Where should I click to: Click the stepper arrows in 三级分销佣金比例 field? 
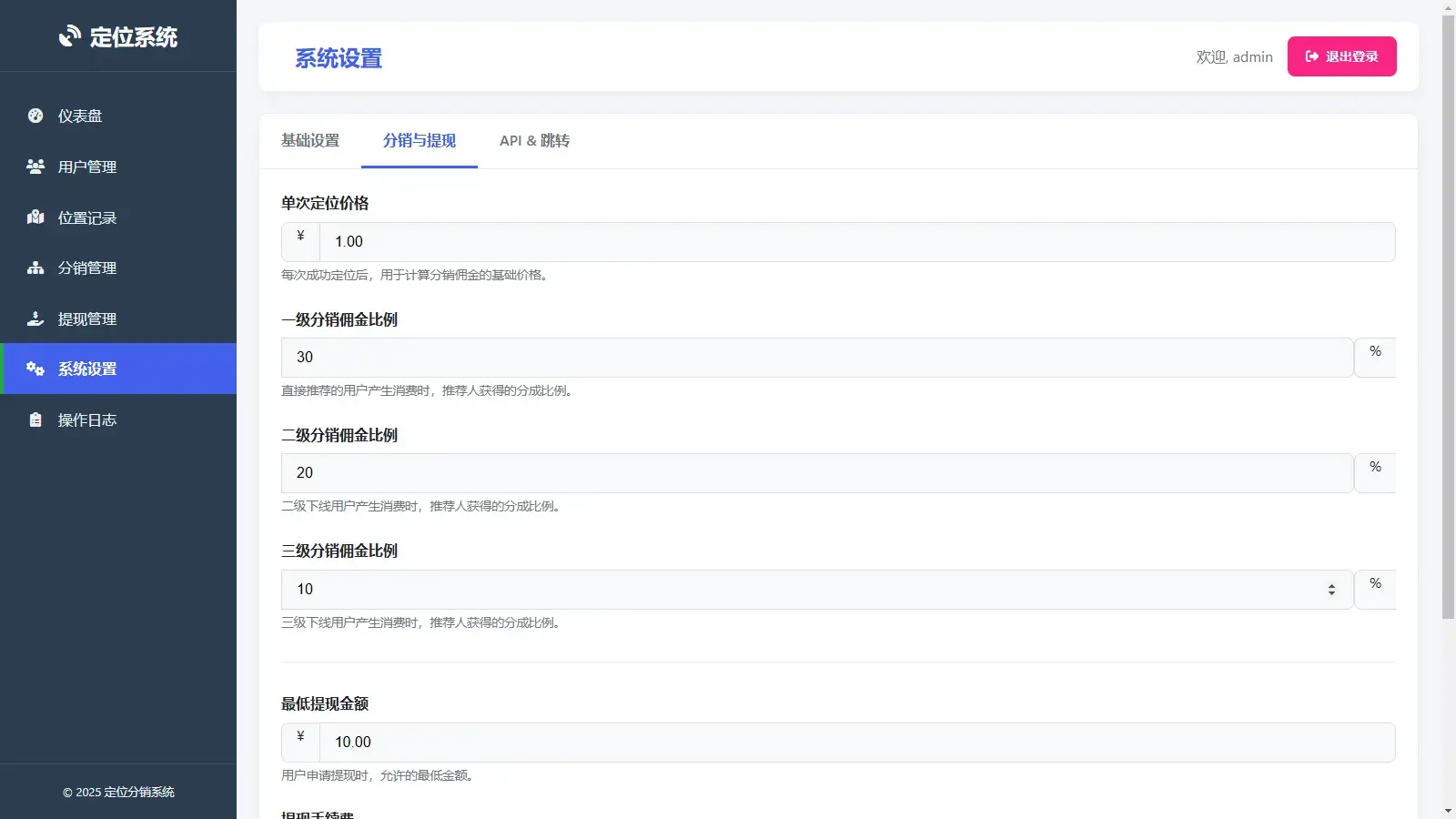[x=1331, y=590]
